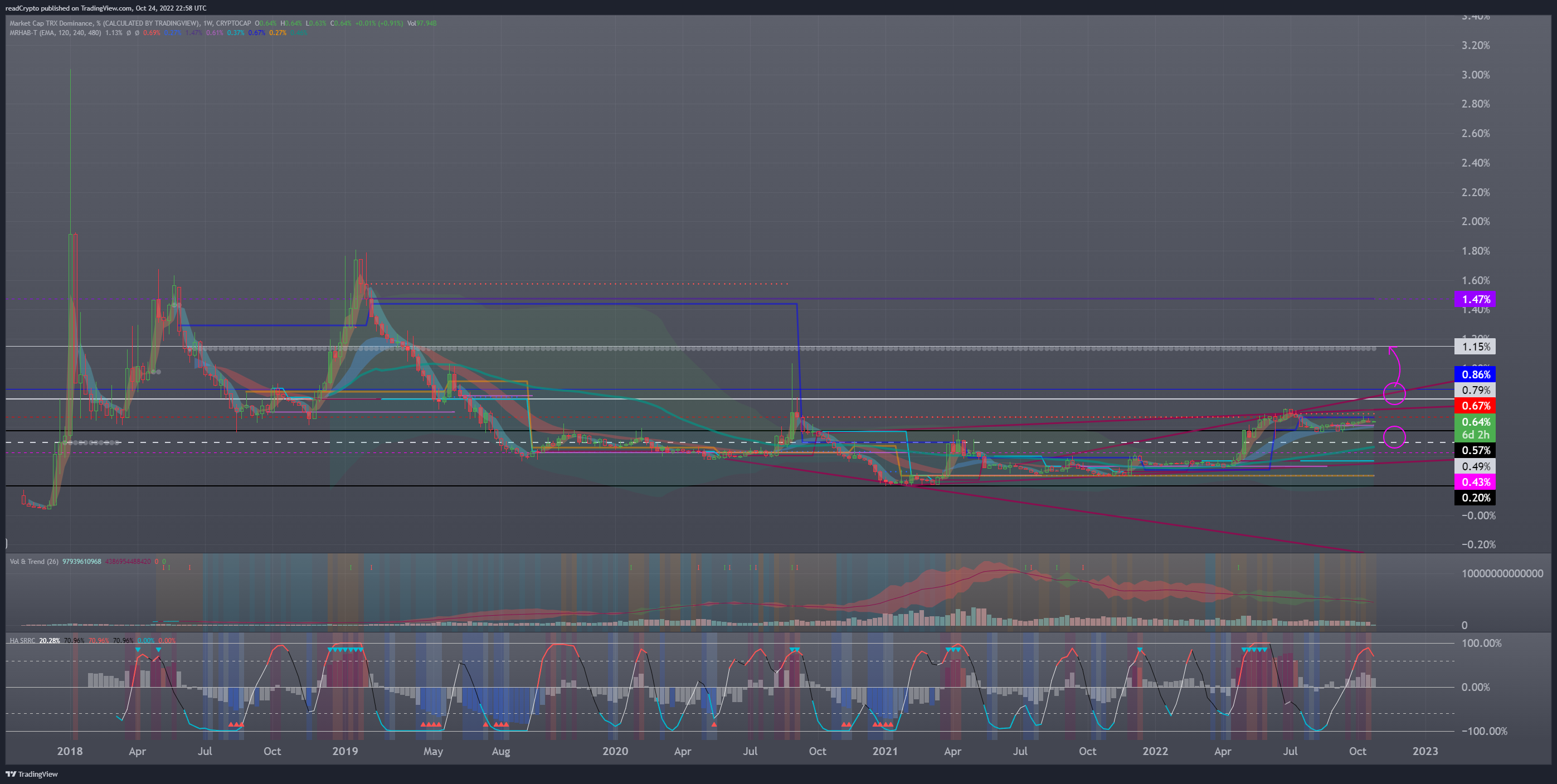This screenshot has width=1557, height=784.
Task: Click the CRYPTOCAP exchange label
Action: (x=233, y=23)
